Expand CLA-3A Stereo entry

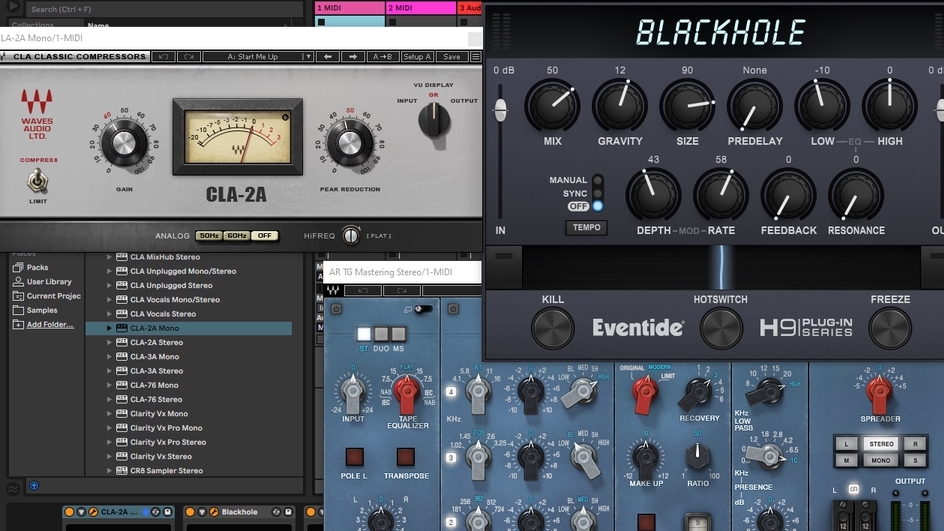(109, 371)
